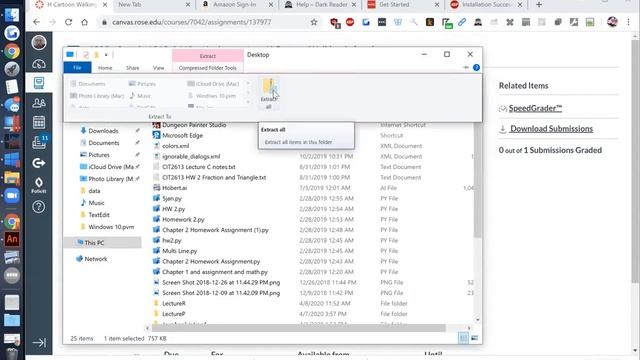
Task: Click horizontal scrollbar in file list
Action: point(298,328)
